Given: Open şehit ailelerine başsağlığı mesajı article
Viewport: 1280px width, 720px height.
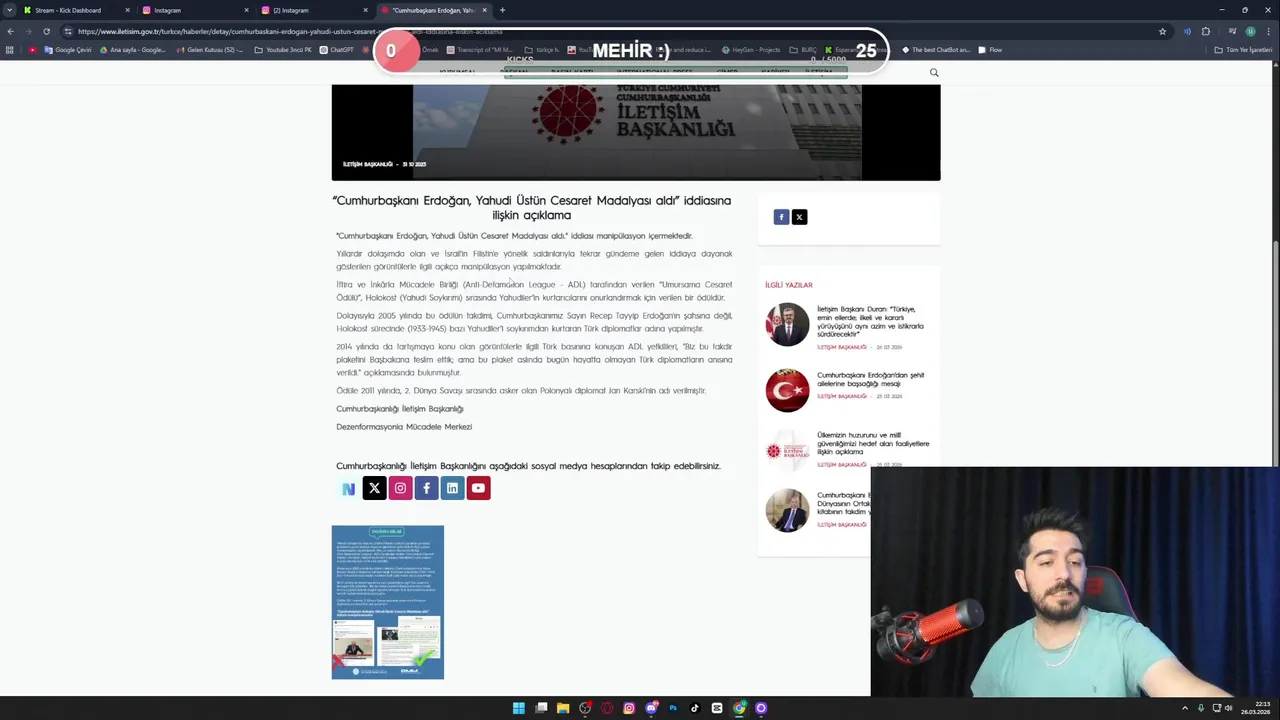Looking at the screenshot, I should pyautogui.click(x=870, y=379).
